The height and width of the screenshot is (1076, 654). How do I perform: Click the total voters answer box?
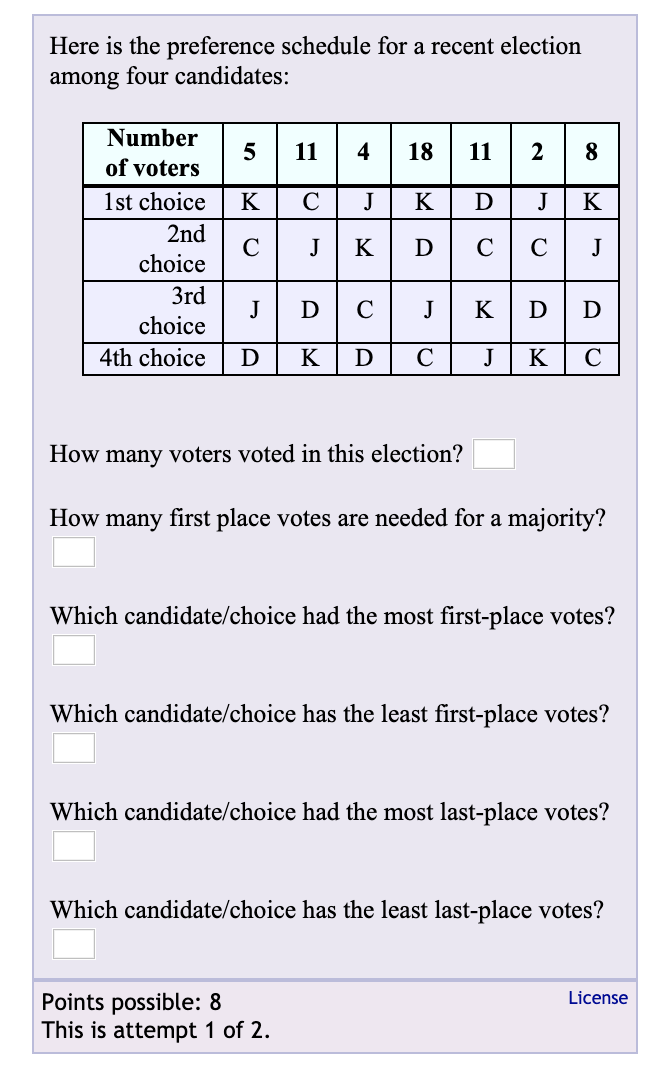494,454
